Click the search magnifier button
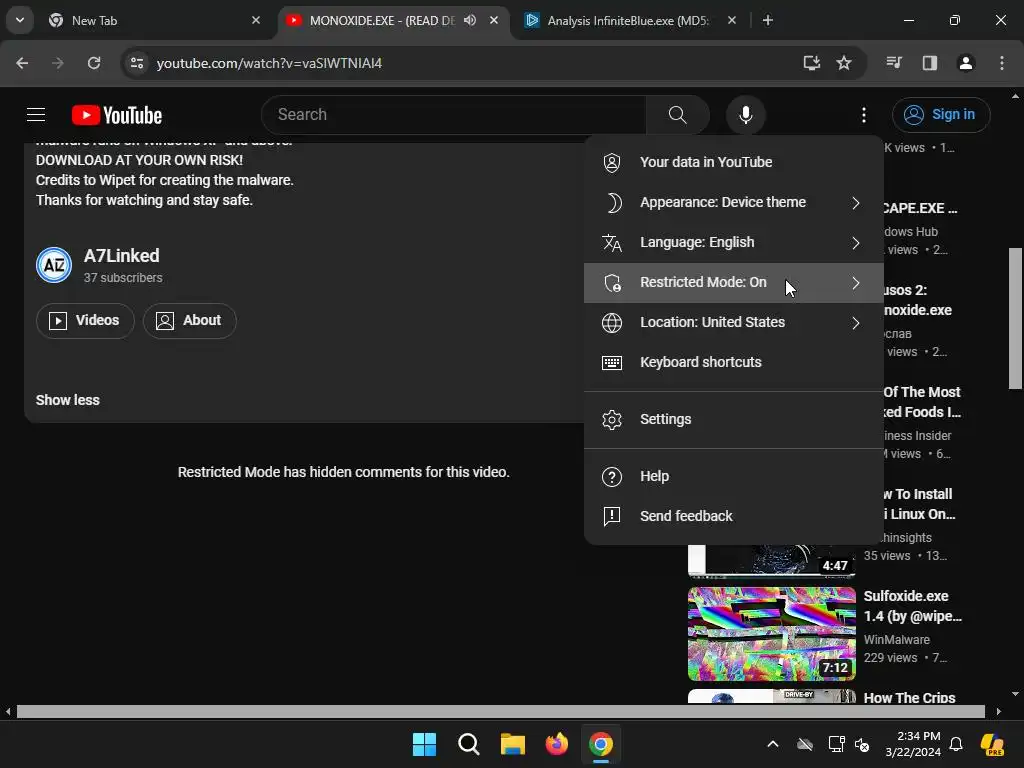1024x768 pixels. 677,115
